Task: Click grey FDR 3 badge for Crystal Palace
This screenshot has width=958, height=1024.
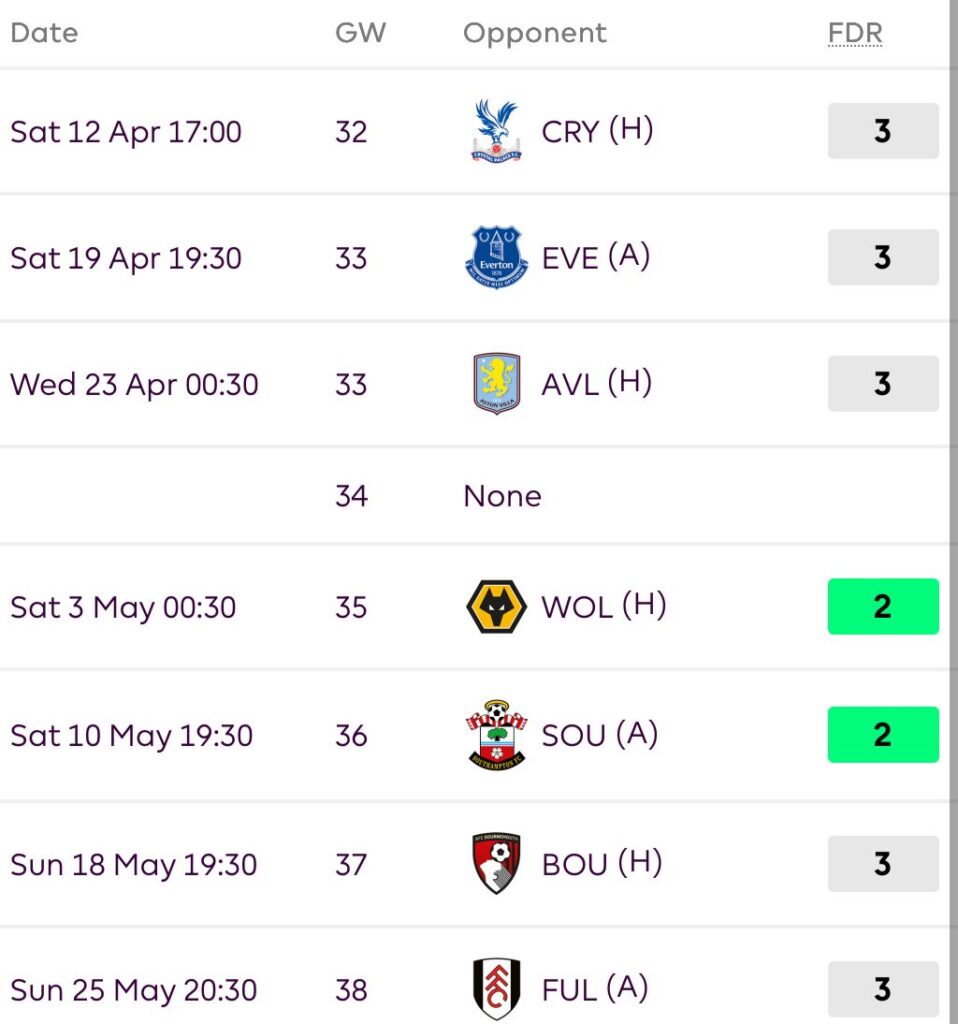Action: click(883, 131)
